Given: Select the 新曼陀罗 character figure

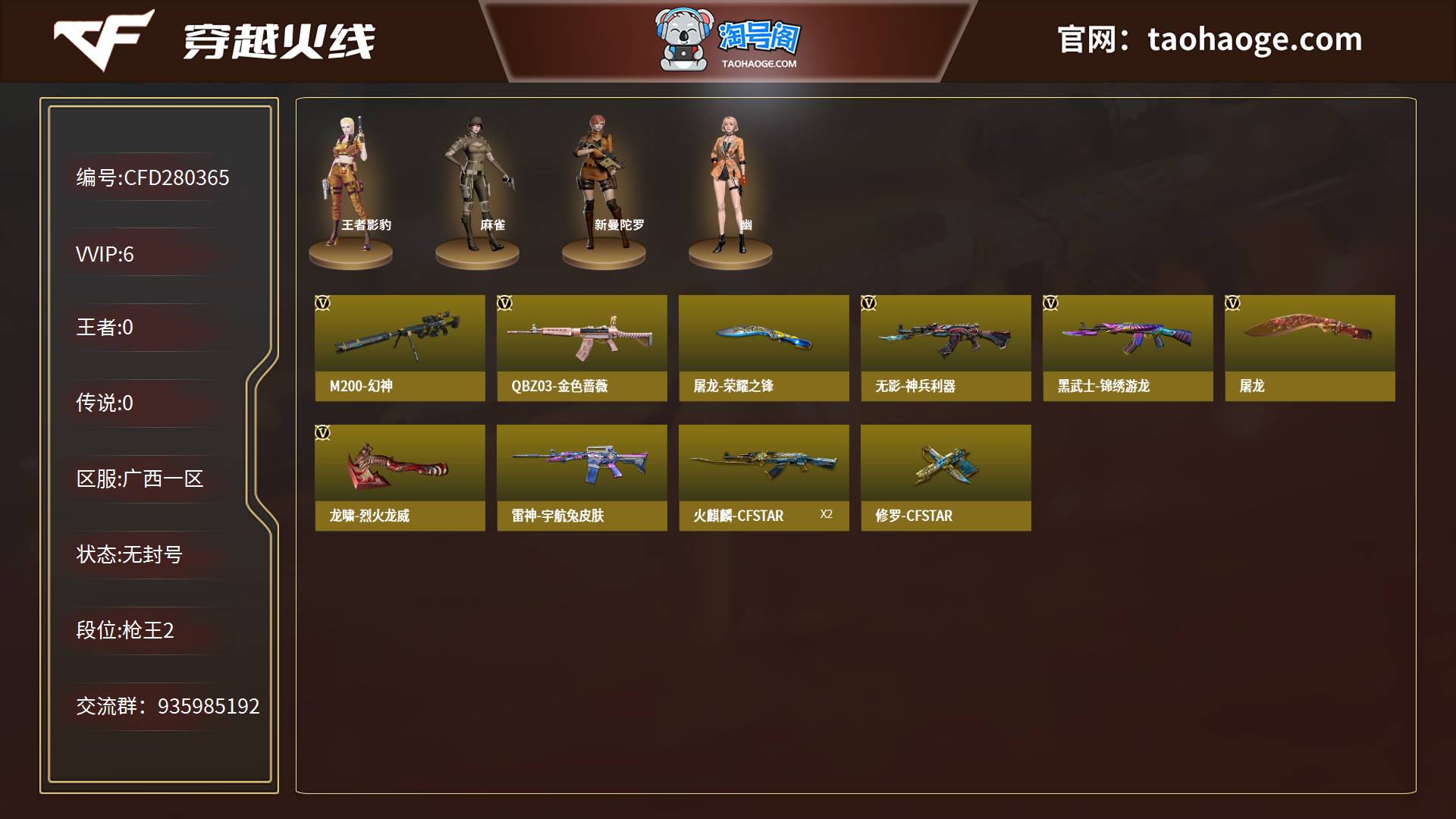Looking at the screenshot, I should click(x=604, y=190).
